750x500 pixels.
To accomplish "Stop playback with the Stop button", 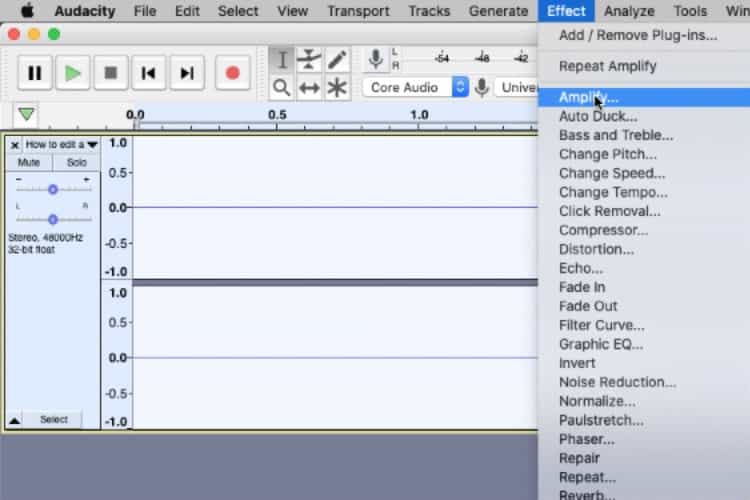I will click(111, 73).
